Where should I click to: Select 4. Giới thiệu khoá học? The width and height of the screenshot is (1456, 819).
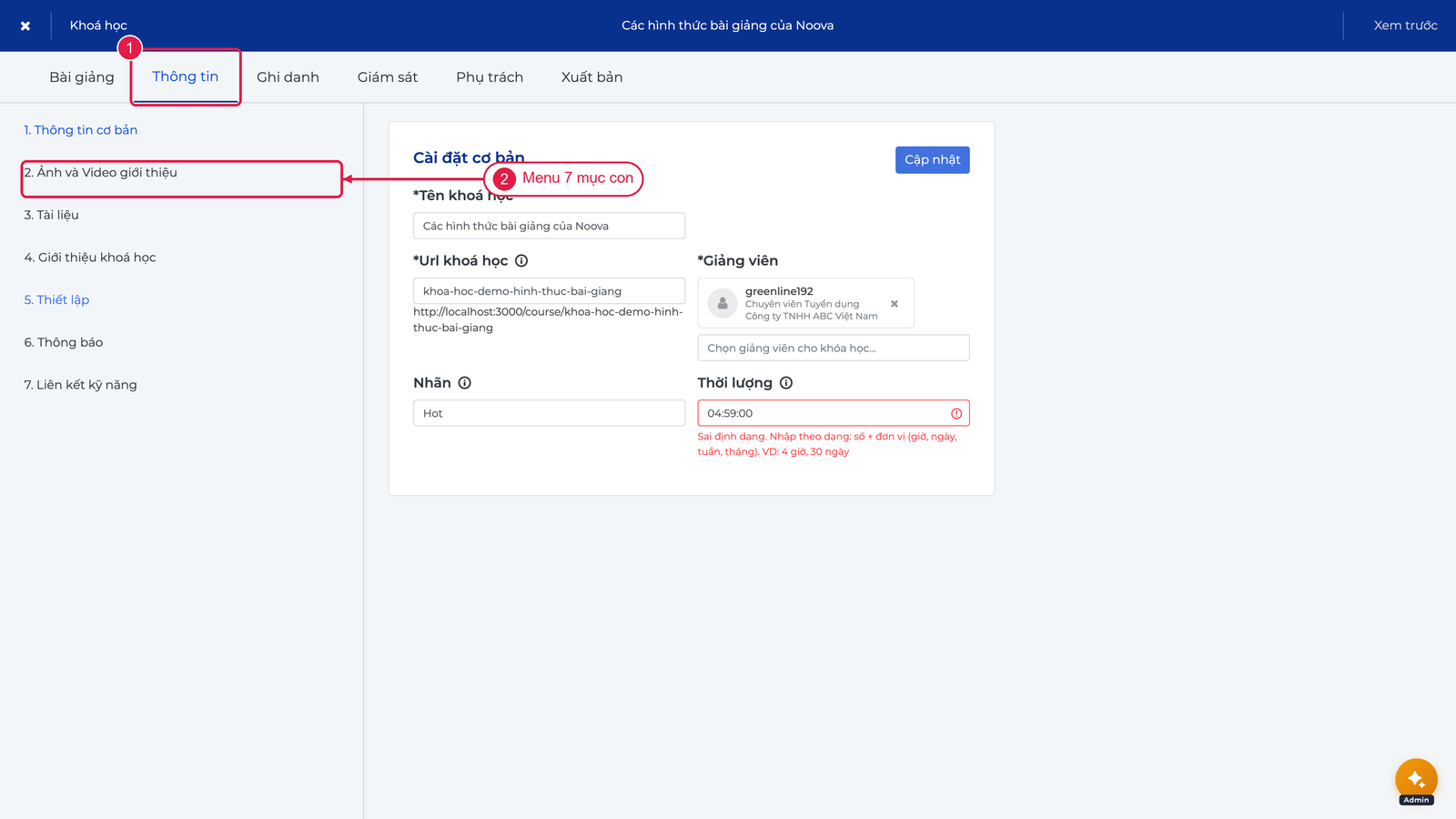(x=90, y=258)
